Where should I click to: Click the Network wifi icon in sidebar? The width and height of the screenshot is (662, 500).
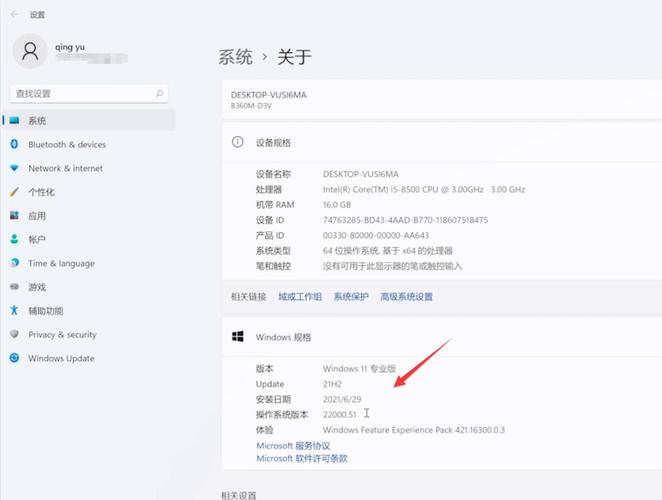tap(14, 168)
